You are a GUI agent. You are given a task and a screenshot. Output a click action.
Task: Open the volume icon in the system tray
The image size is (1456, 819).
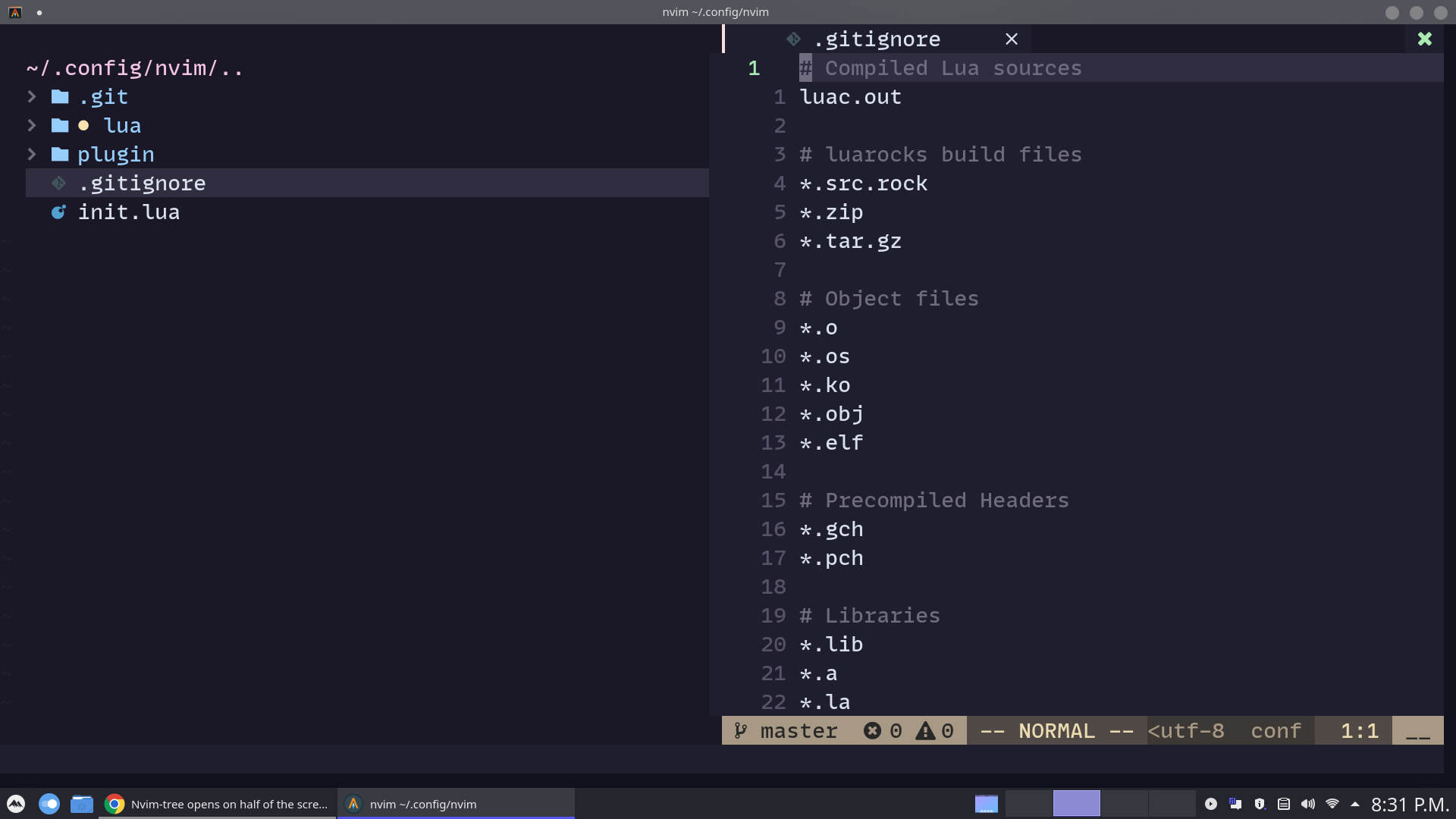[1308, 804]
